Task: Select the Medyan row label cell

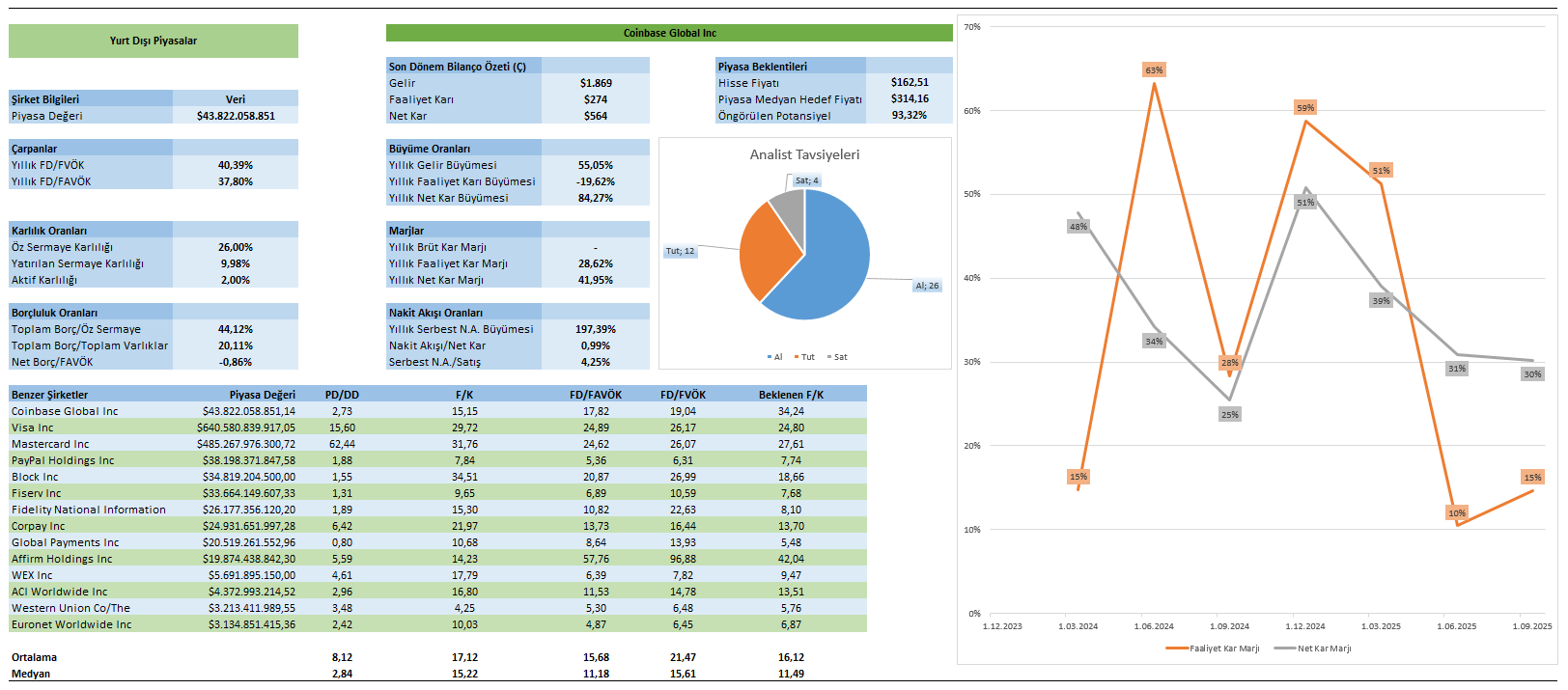Action: click(31, 674)
